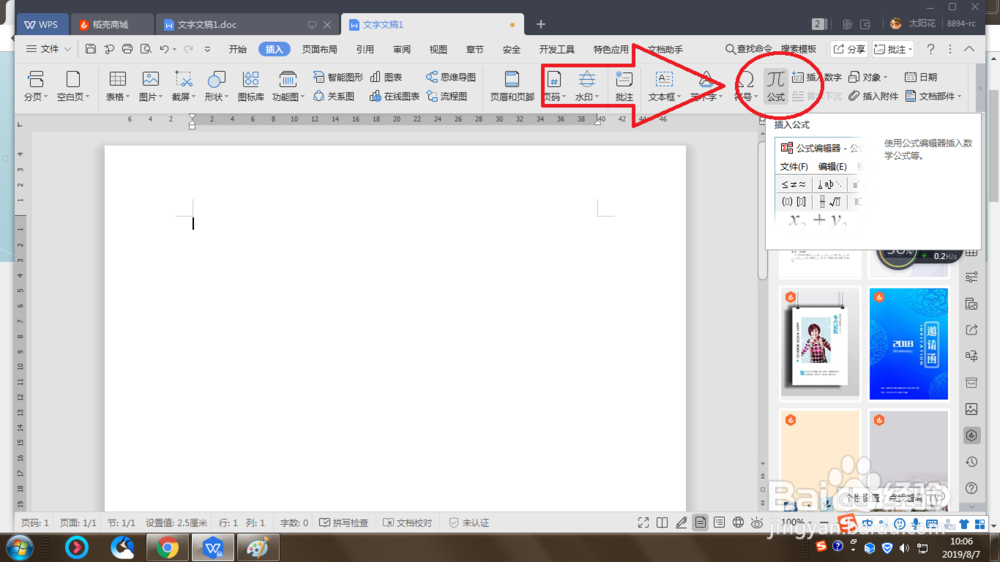The image size is (1000, 562).
Task: Expand the undo history dropdown arrow
Action: click(174, 49)
